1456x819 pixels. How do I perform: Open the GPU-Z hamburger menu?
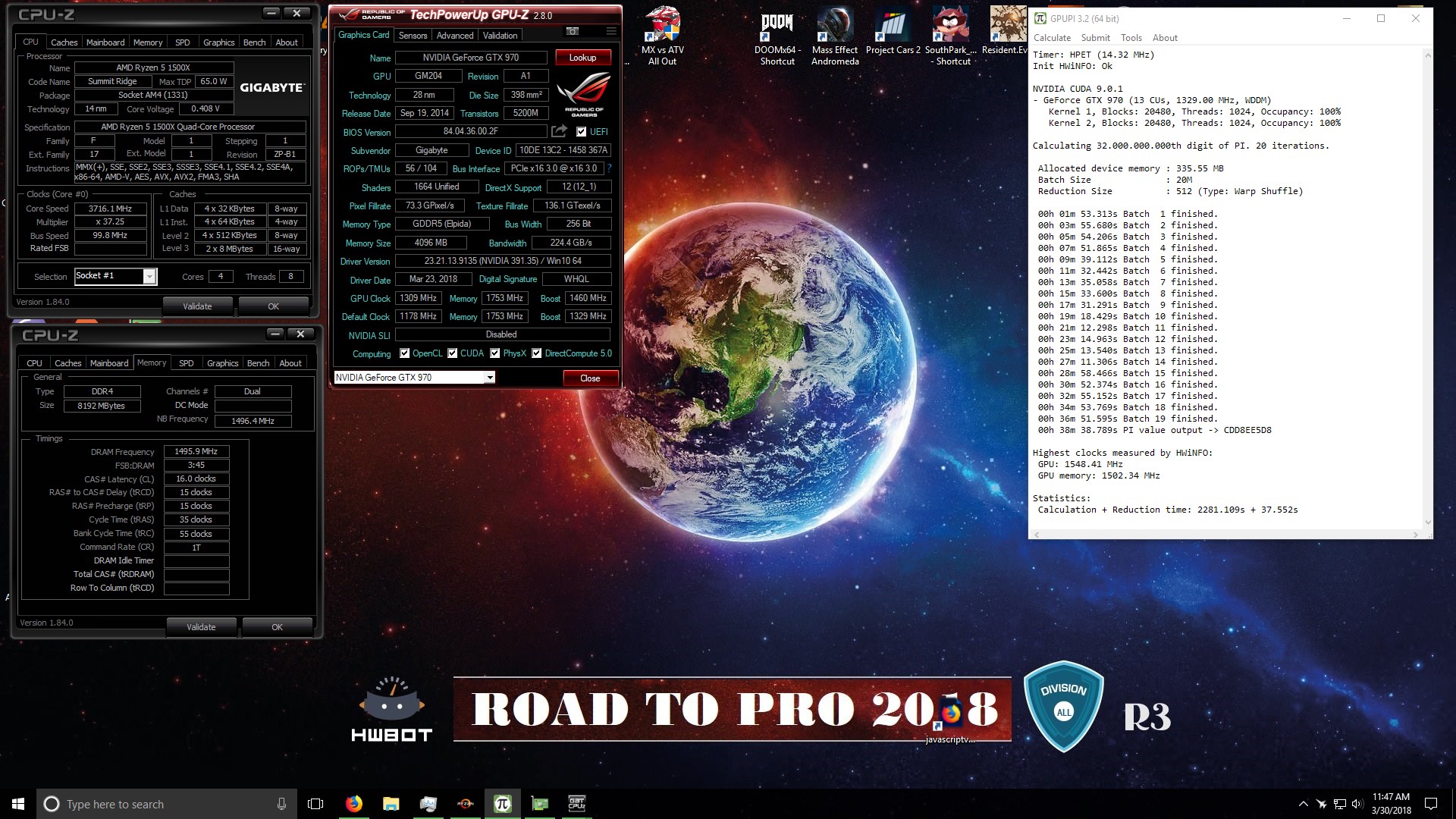611,31
